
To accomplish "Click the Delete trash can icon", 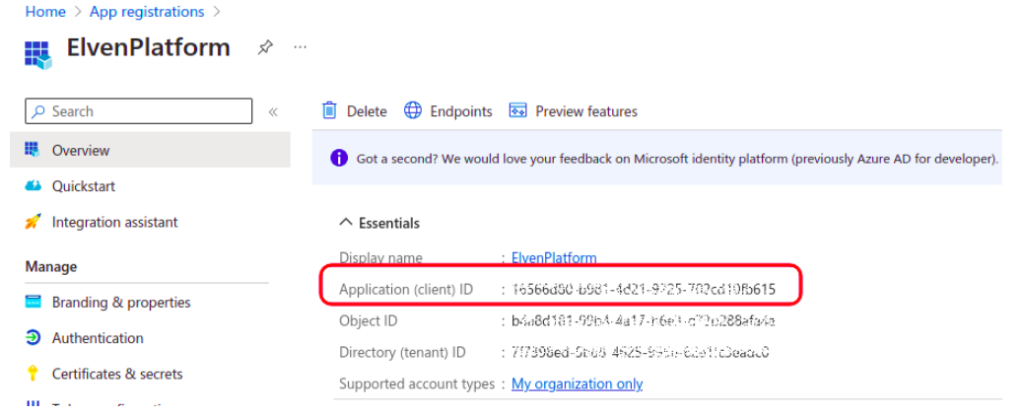I will 330,111.
